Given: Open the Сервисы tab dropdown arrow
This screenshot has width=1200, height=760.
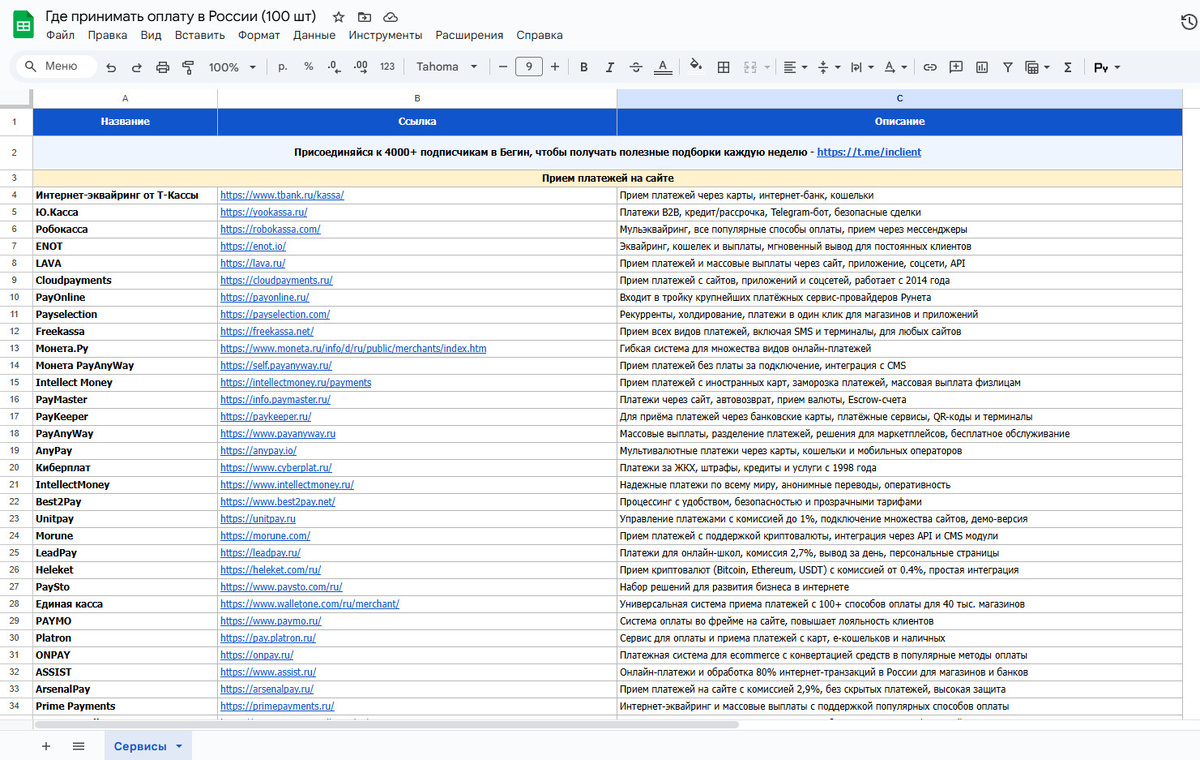Looking at the screenshot, I should [179, 746].
